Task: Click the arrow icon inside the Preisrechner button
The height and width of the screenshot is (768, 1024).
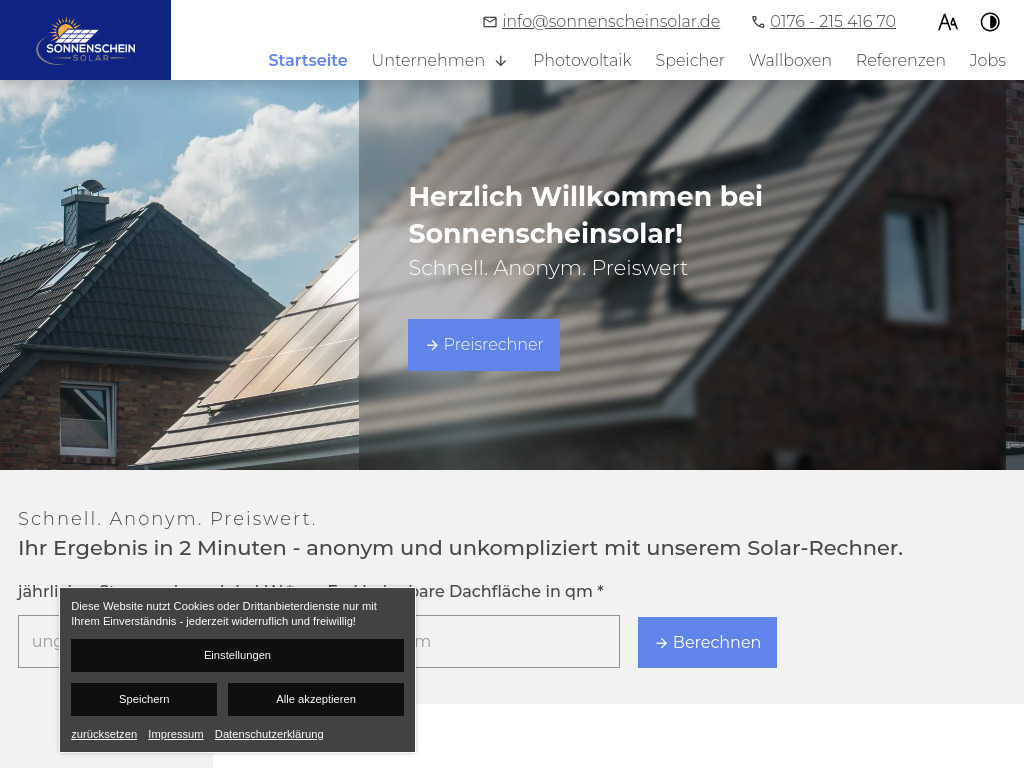Action: (433, 345)
